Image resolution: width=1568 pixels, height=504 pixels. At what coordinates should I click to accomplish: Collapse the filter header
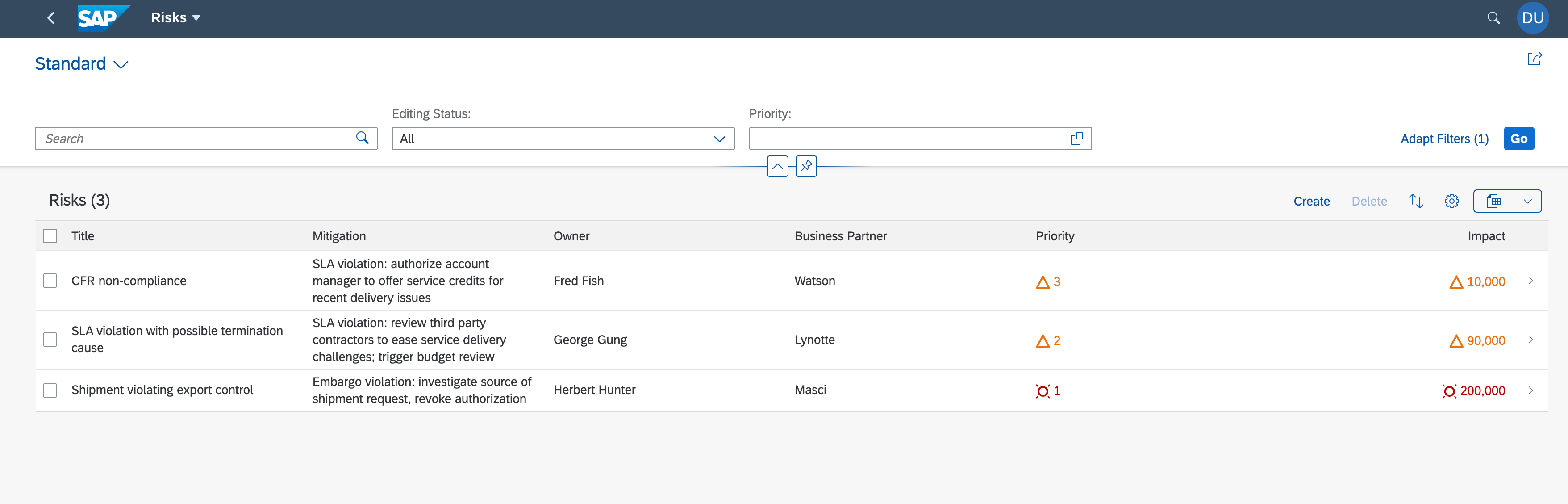point(777,166)
